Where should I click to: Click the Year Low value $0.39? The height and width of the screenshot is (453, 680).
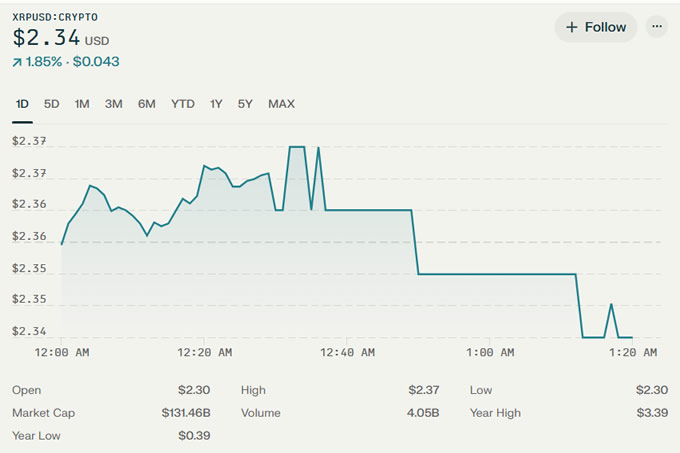tap(194, 436)
